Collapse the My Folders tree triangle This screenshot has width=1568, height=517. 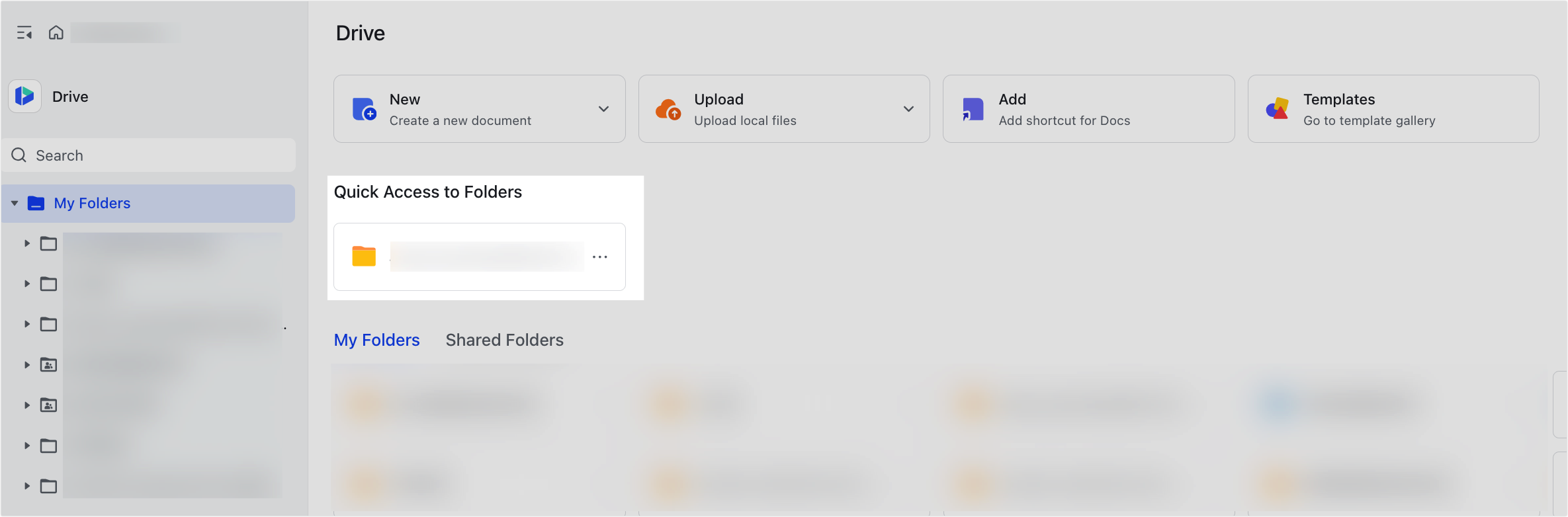click(15, 203)
